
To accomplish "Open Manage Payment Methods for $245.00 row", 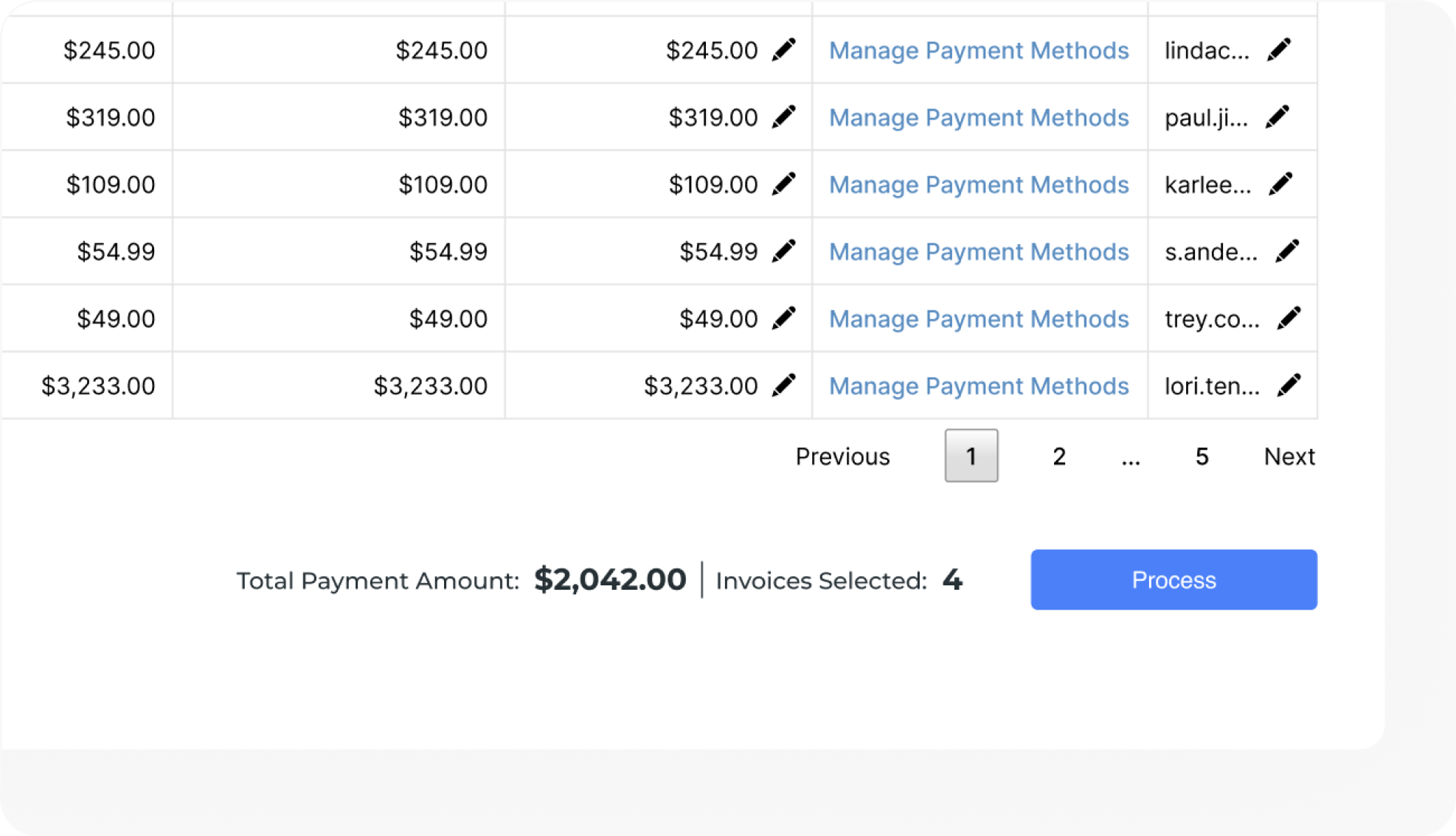I will 979,51.
